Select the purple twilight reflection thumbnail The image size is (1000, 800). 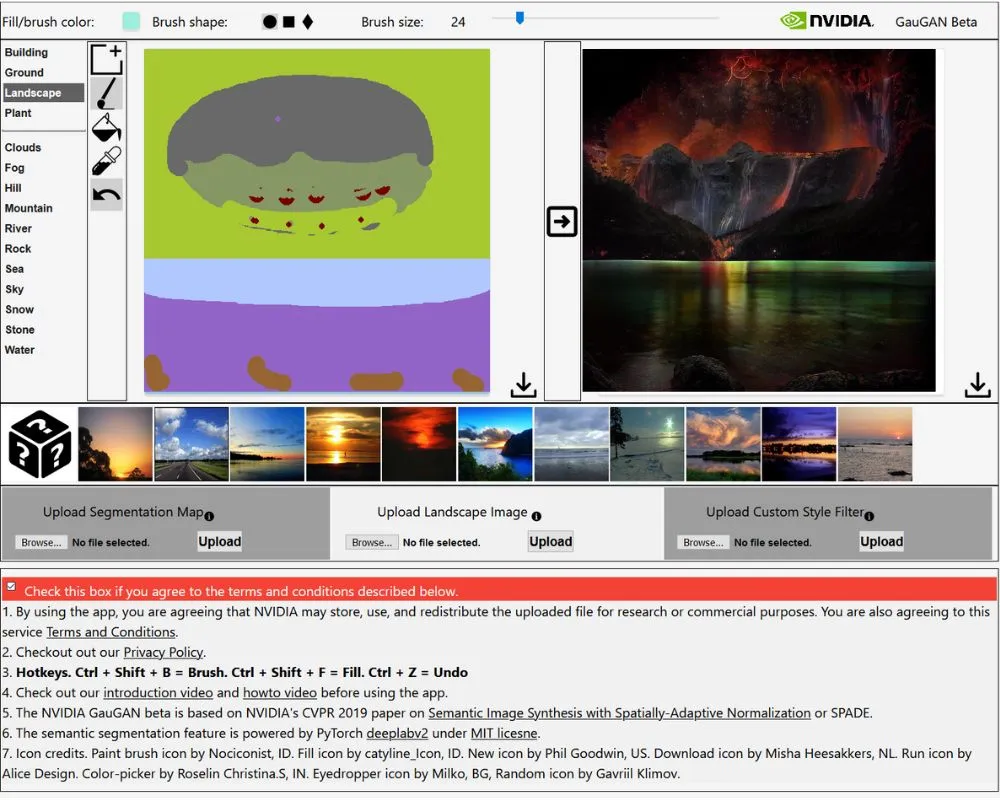(799, 444)
